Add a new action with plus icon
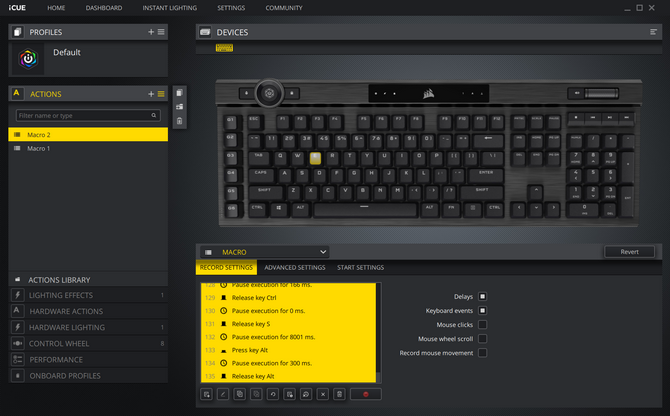 pos(151,94)
